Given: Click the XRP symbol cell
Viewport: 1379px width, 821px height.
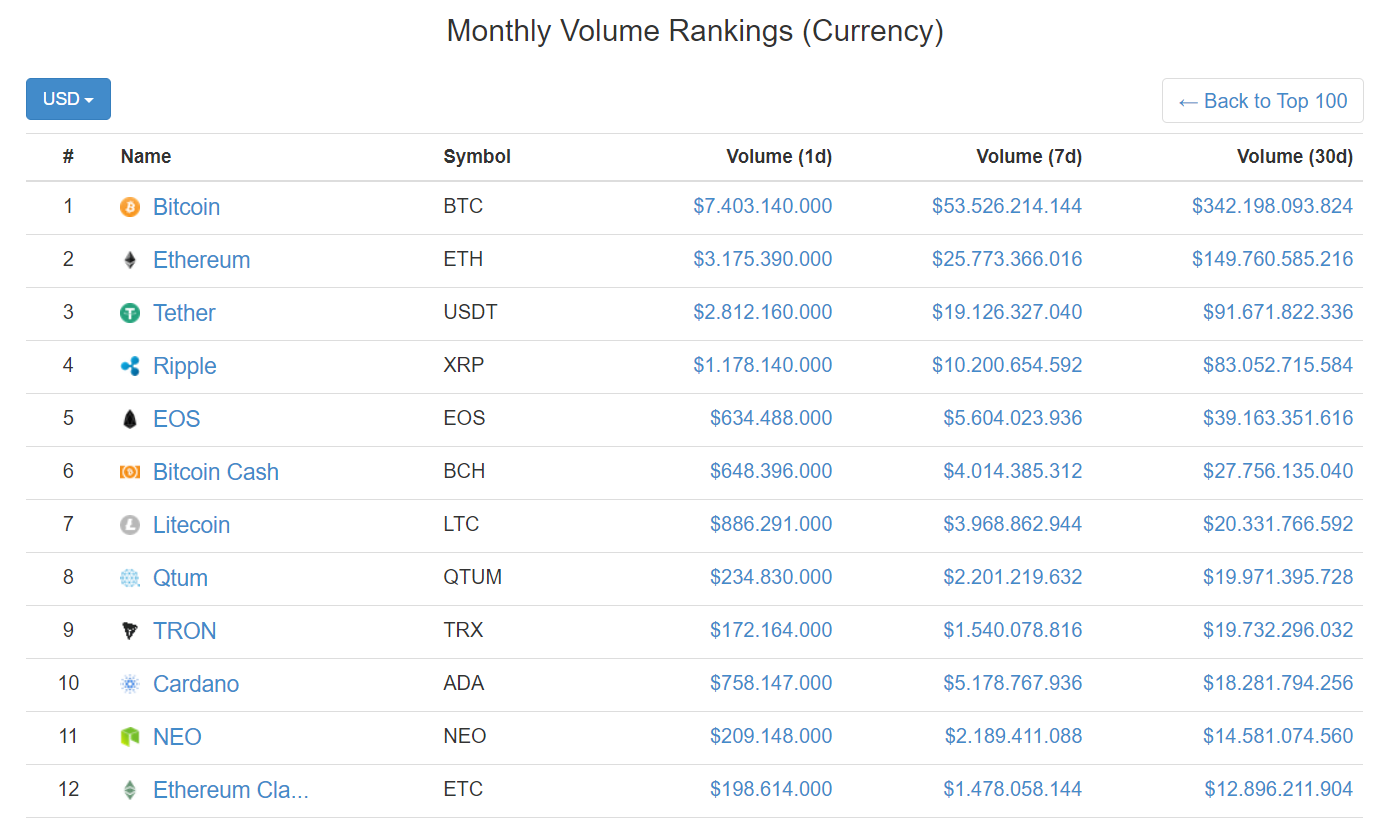Looking at the screenshot, I should point(463,365).
